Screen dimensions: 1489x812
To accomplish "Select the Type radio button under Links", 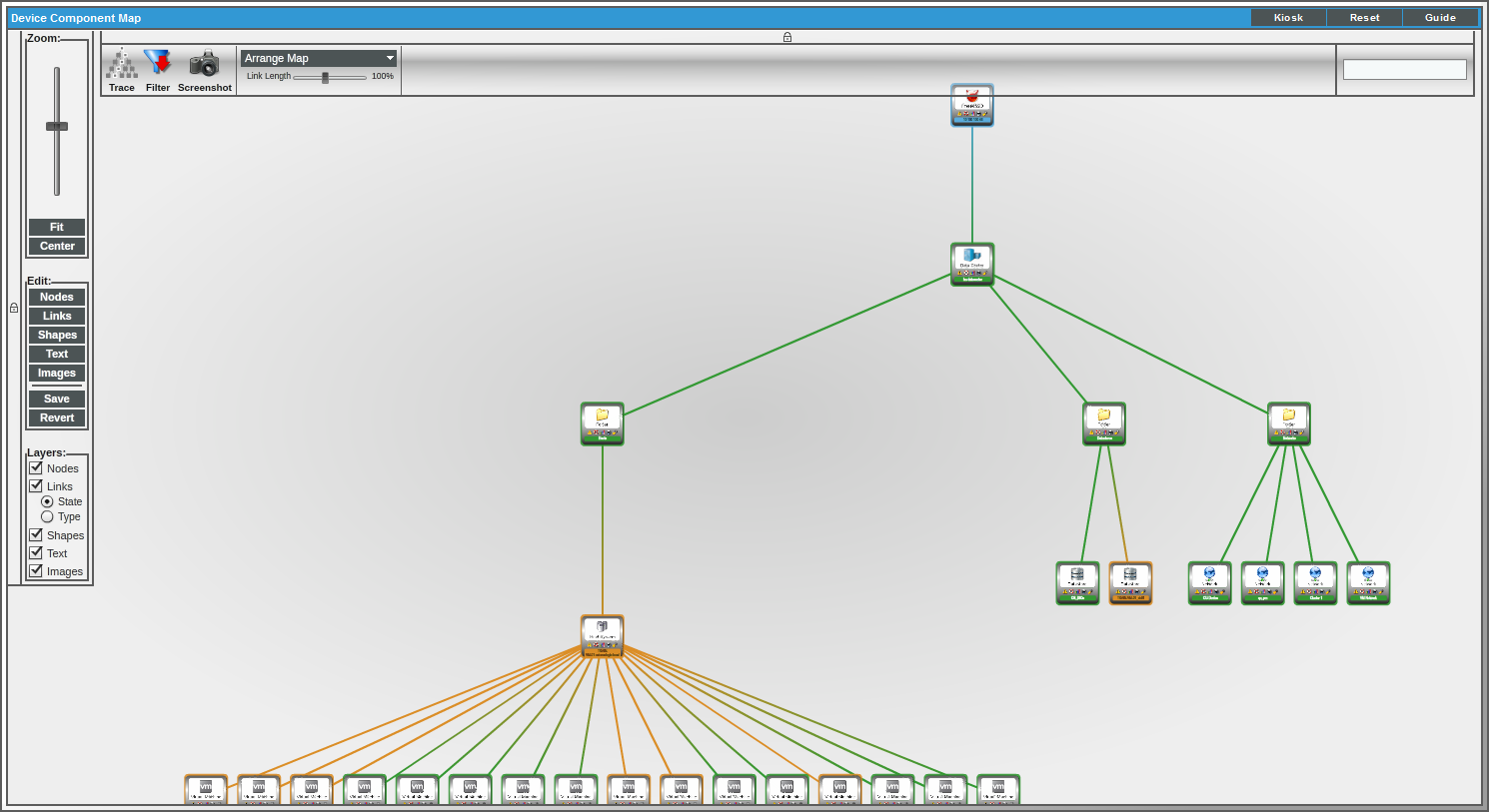I will point(47,516).
